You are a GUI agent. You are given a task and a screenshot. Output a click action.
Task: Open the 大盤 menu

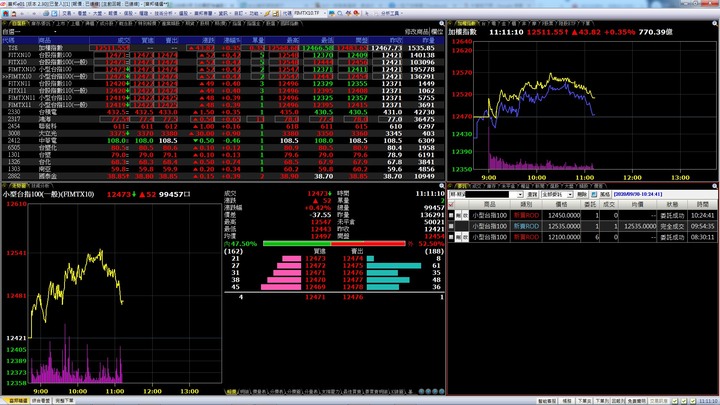(x=98, y=13)
